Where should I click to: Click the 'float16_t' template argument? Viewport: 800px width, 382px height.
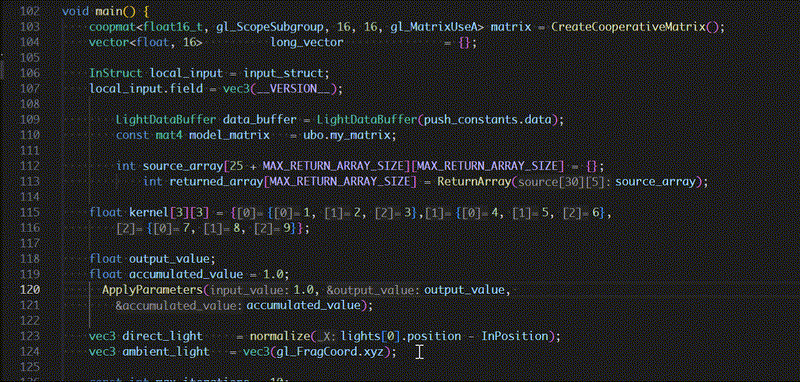coord(173,27)
